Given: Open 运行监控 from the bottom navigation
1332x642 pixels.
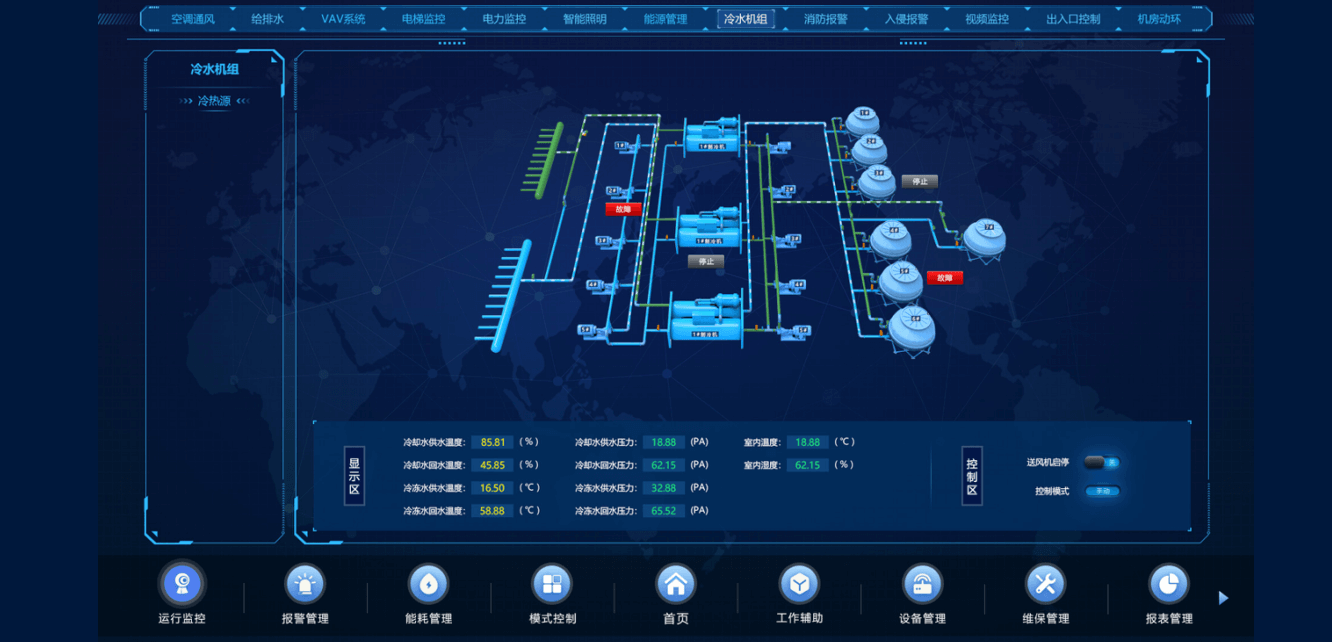Looking at the screenshot, I should (182, 583).
